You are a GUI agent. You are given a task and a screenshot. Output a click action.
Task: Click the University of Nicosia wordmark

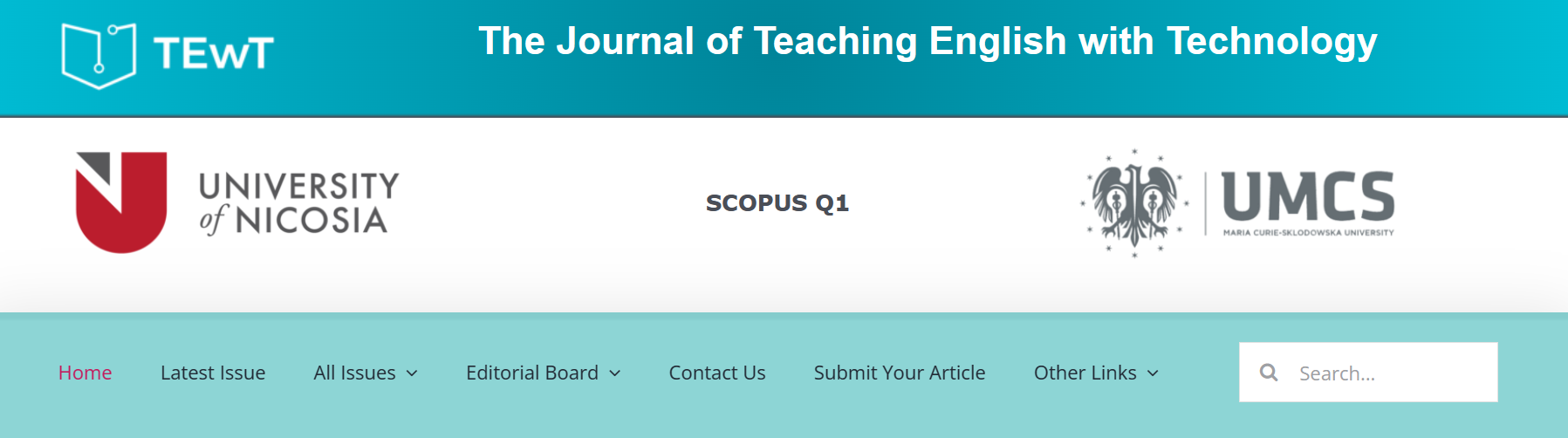[298, 202]
